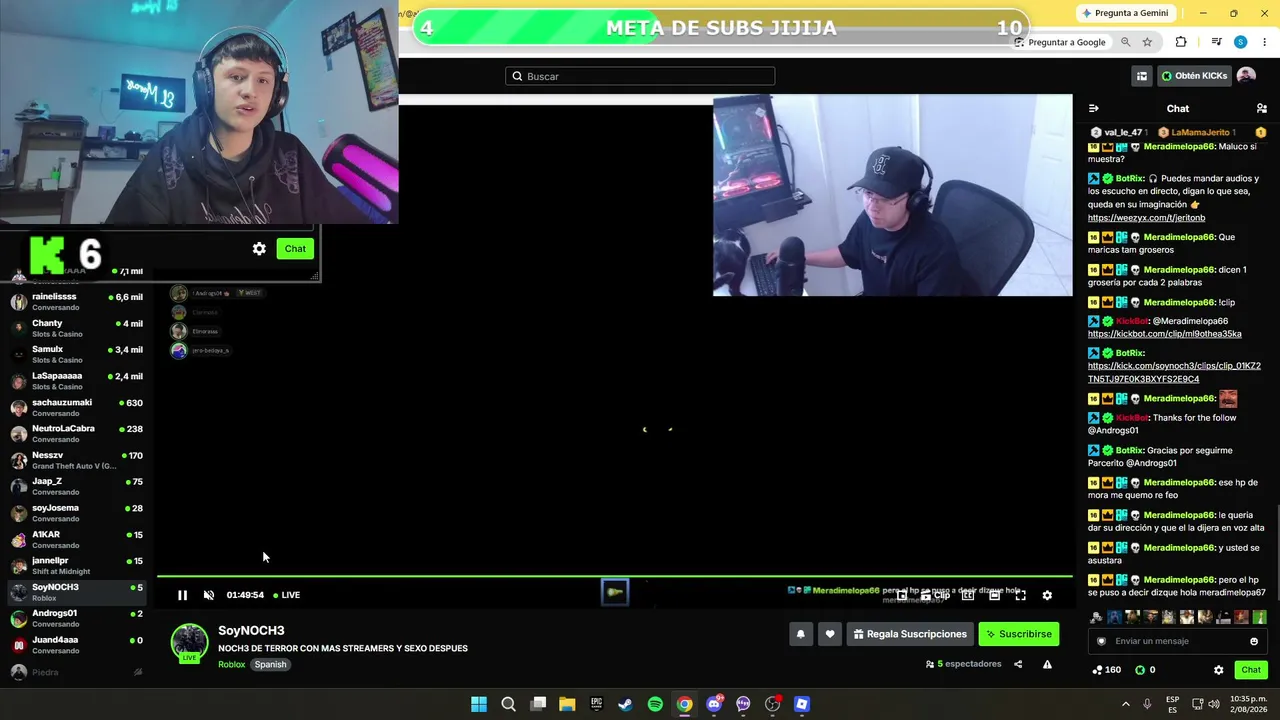Open the Roblox category link
1280x720 pixels.
coord(231,664)
